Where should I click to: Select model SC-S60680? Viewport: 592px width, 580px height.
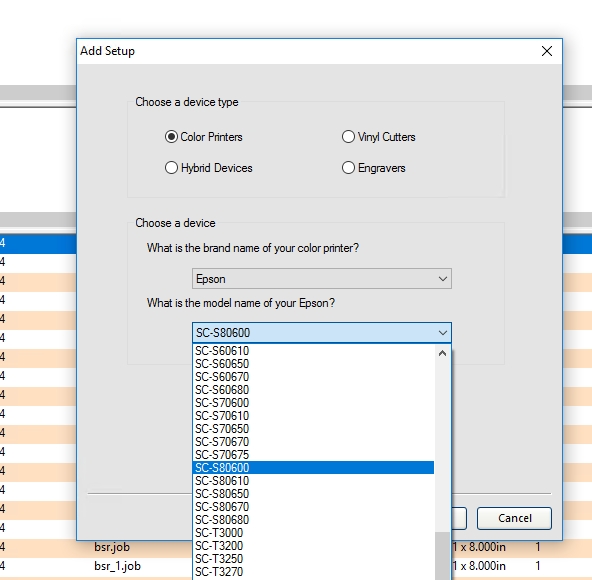click(x=313, y=390)
